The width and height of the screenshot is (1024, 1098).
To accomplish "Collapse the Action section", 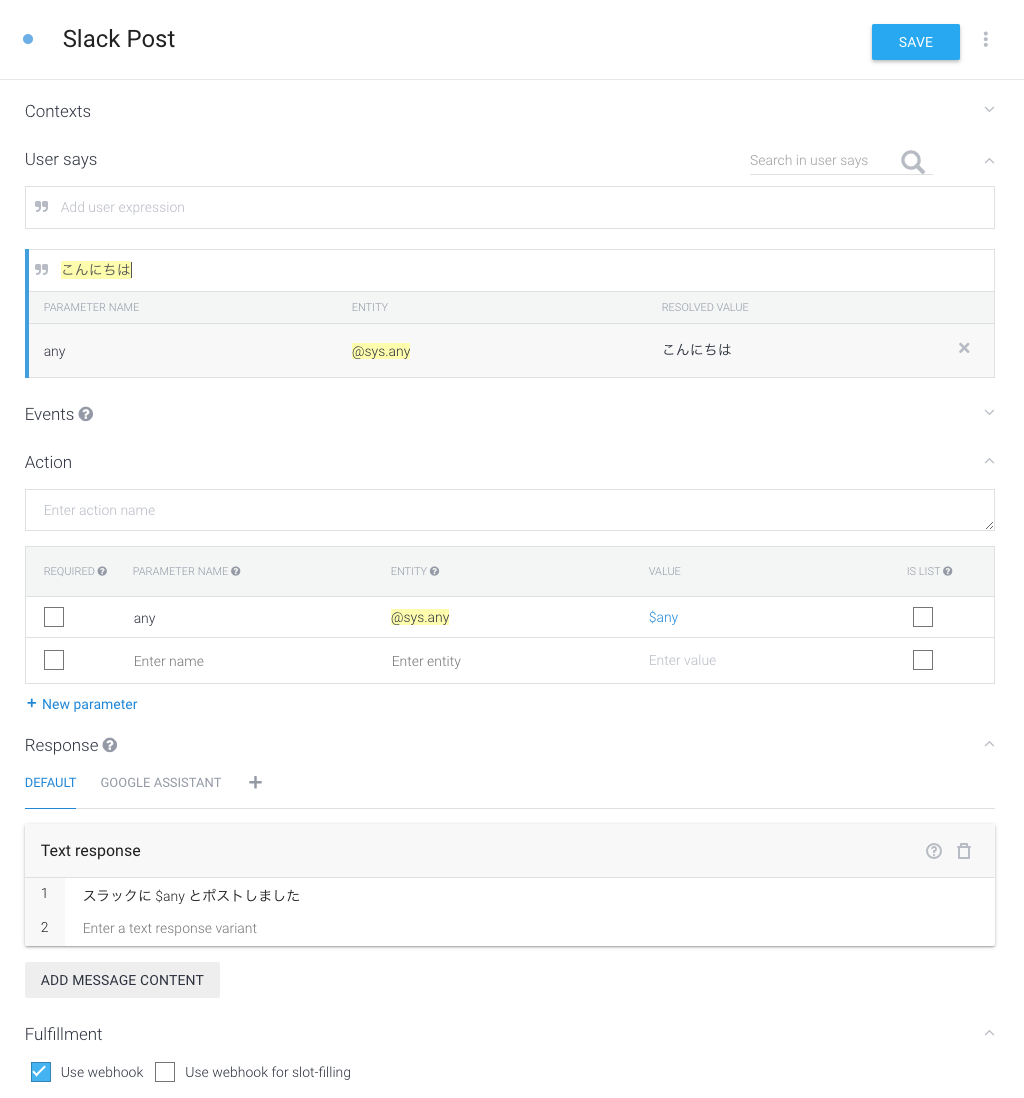I will point(989,461).
